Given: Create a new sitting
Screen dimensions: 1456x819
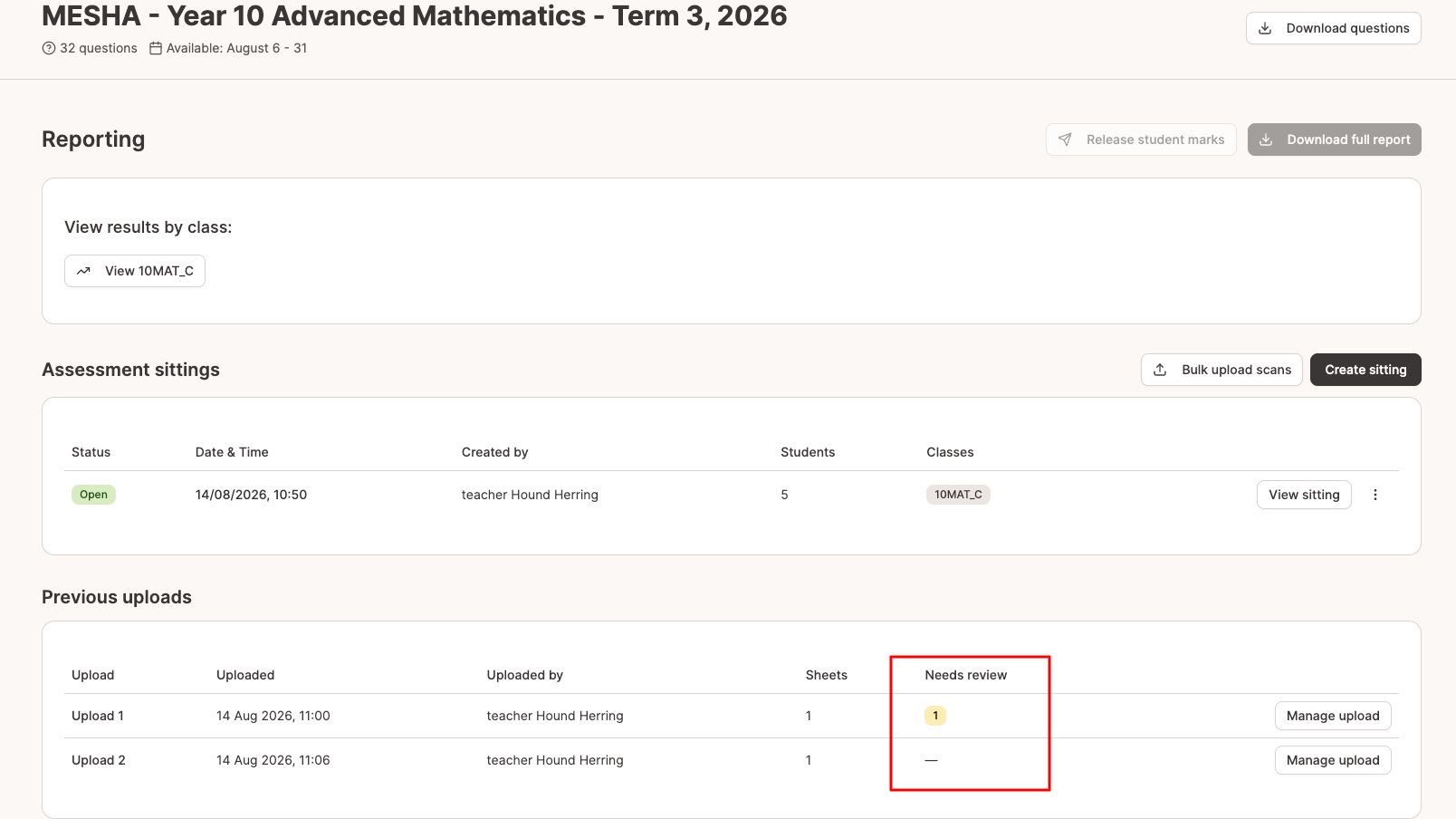Looking at the screenshot, I should pos(1365,370).
